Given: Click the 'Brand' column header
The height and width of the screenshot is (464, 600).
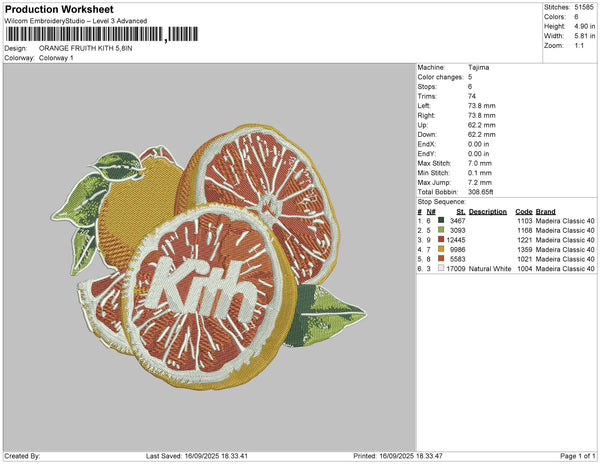Looking at the screenshot, I should pyautogui.click(x=546, y=212).
